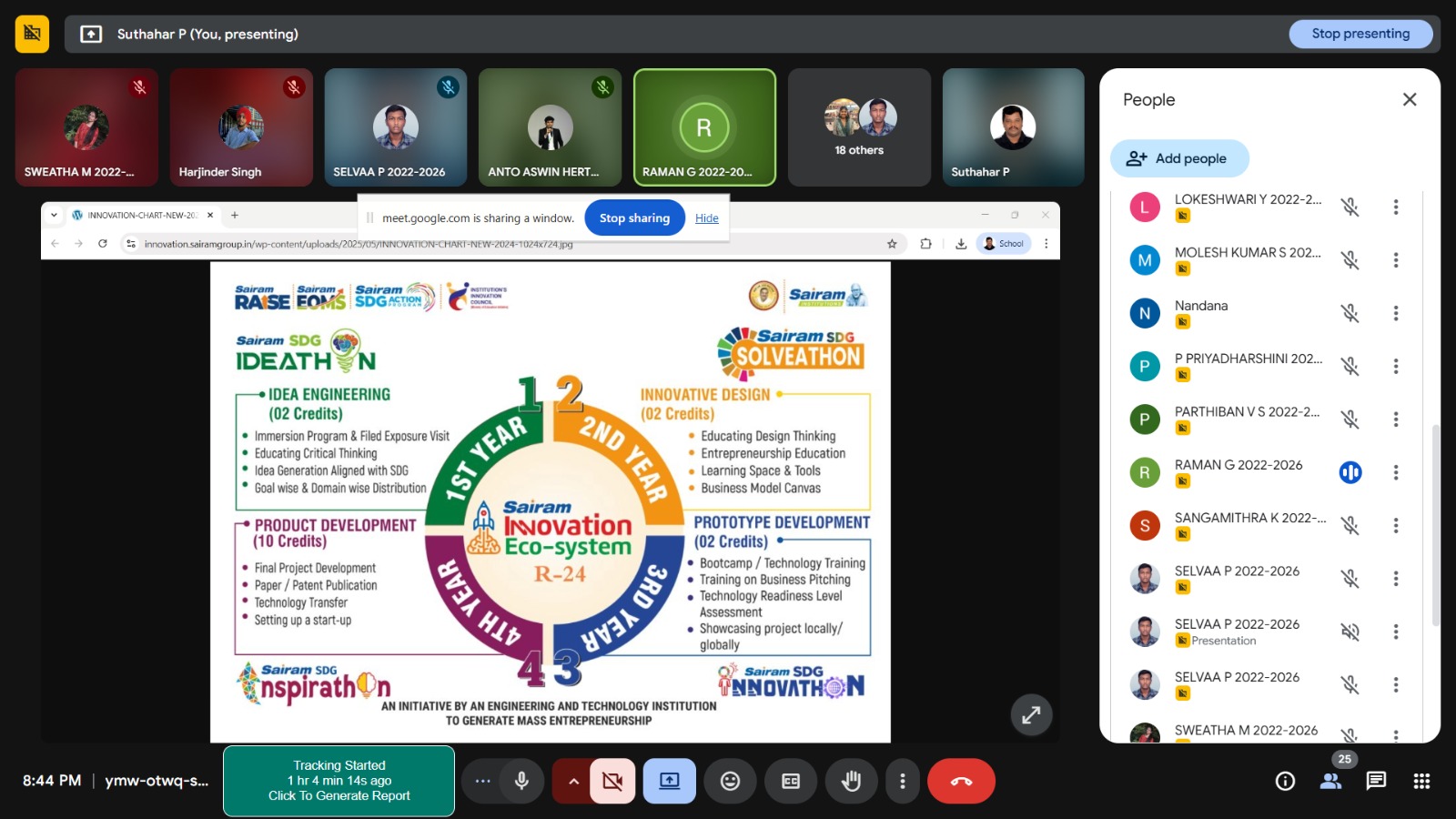Screen dimensions: 1456x819
Task: Click the Chrome address bar with sairamgroup URL
Action: point(514,244)
